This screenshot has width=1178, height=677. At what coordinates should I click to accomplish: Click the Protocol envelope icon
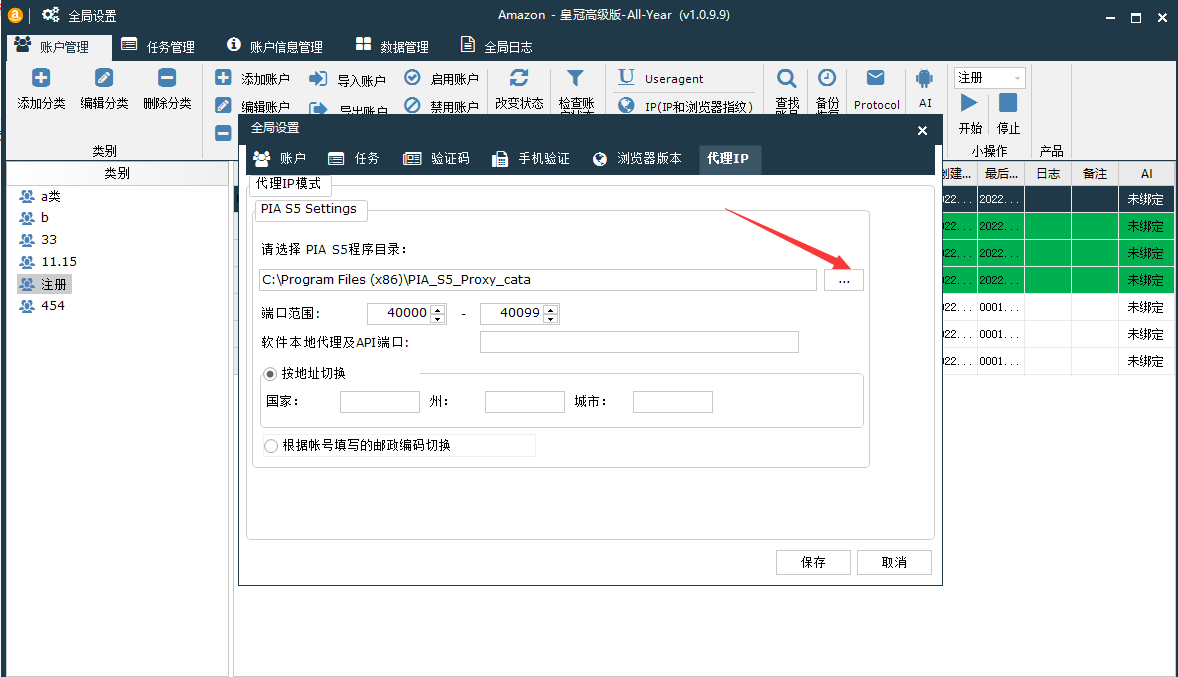pos(876,77)
